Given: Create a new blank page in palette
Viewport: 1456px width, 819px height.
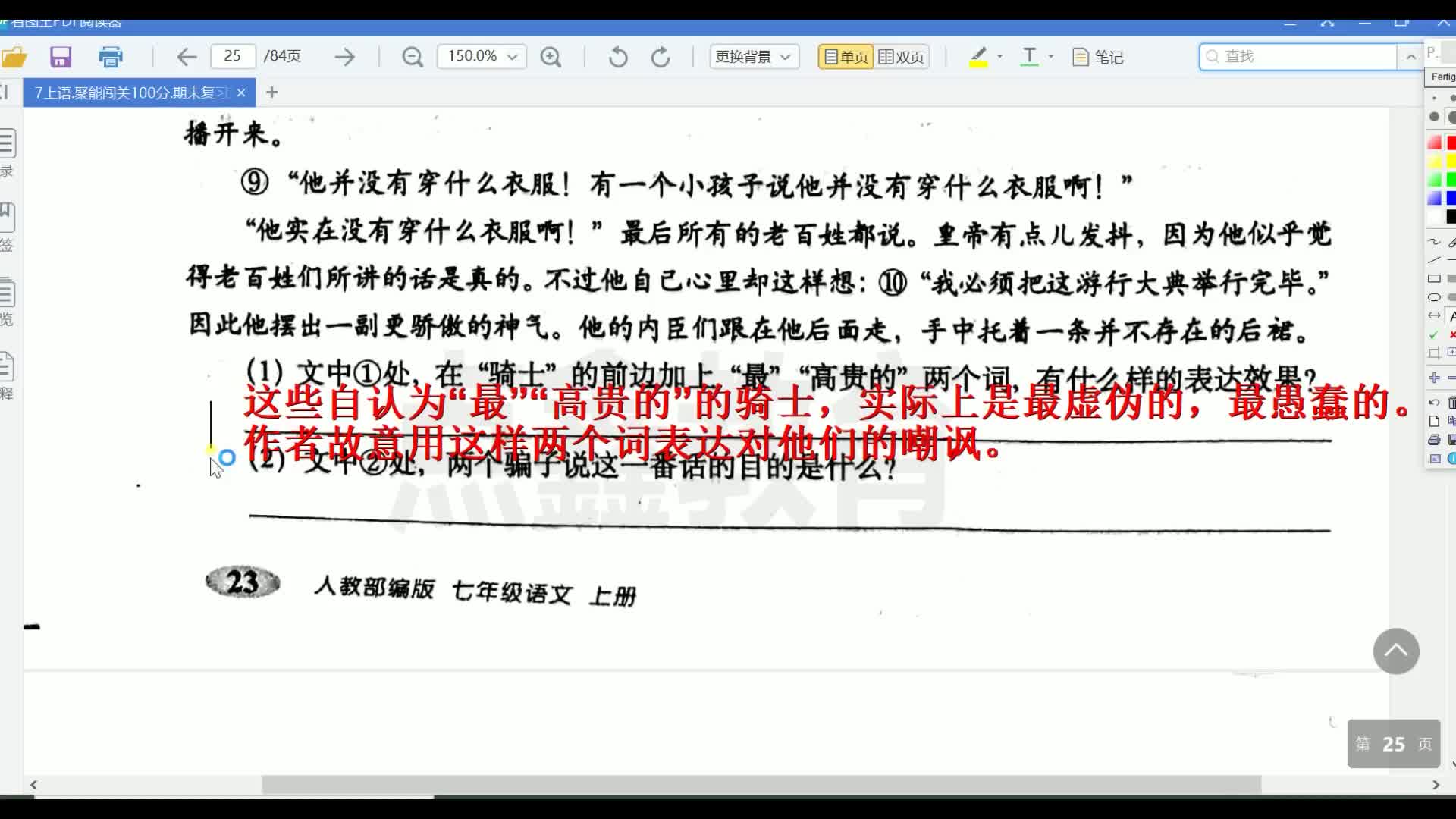Looking at the screenshot, I should 1434,421.
